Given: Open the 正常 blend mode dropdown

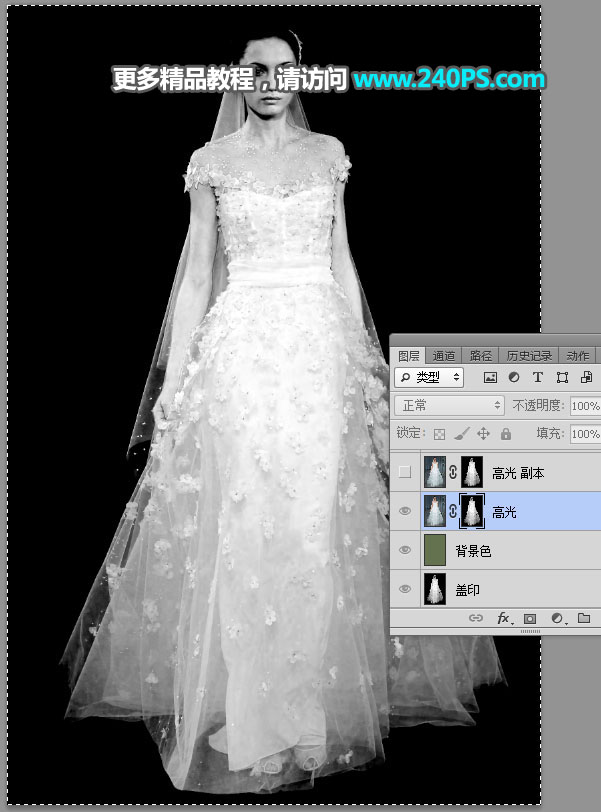Looking at the screenshot, I should point(449,405).
